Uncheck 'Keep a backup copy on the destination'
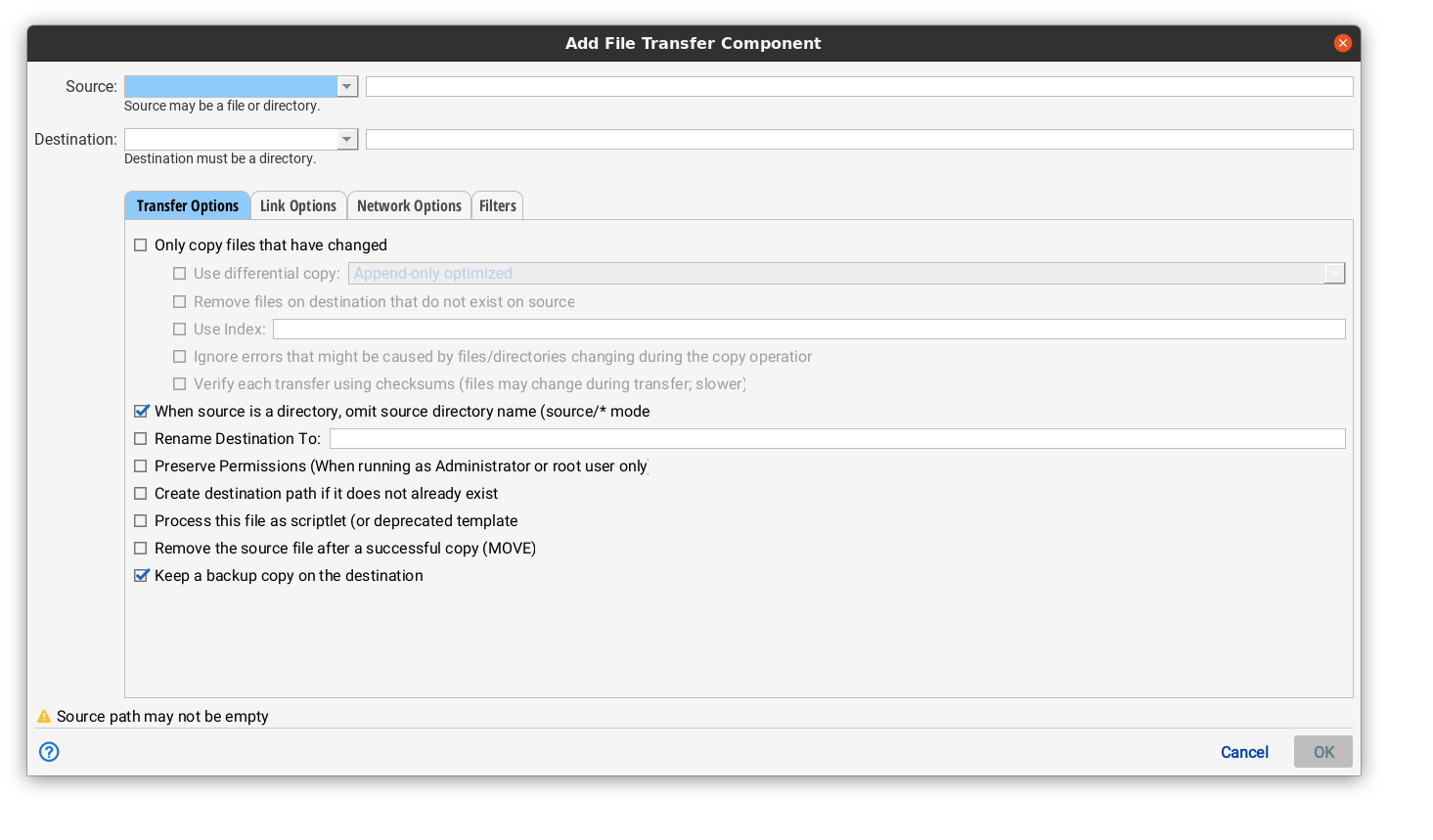This screenshot has width=1433, height=840. tap(140, 575)
